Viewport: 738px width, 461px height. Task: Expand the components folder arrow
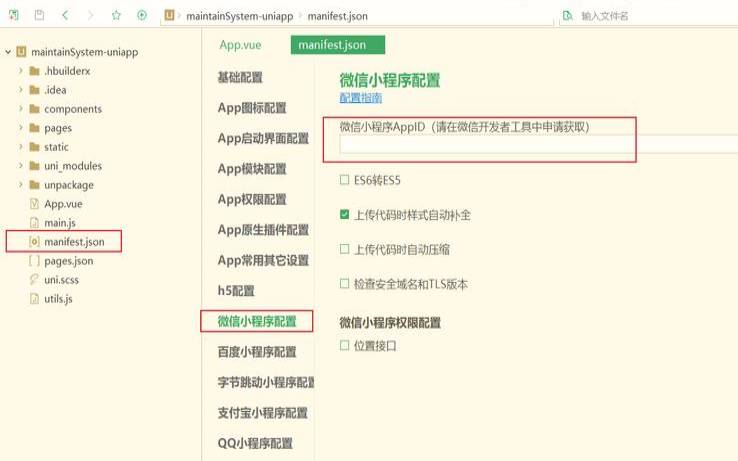pyautogui.click(x=21, y=109)
